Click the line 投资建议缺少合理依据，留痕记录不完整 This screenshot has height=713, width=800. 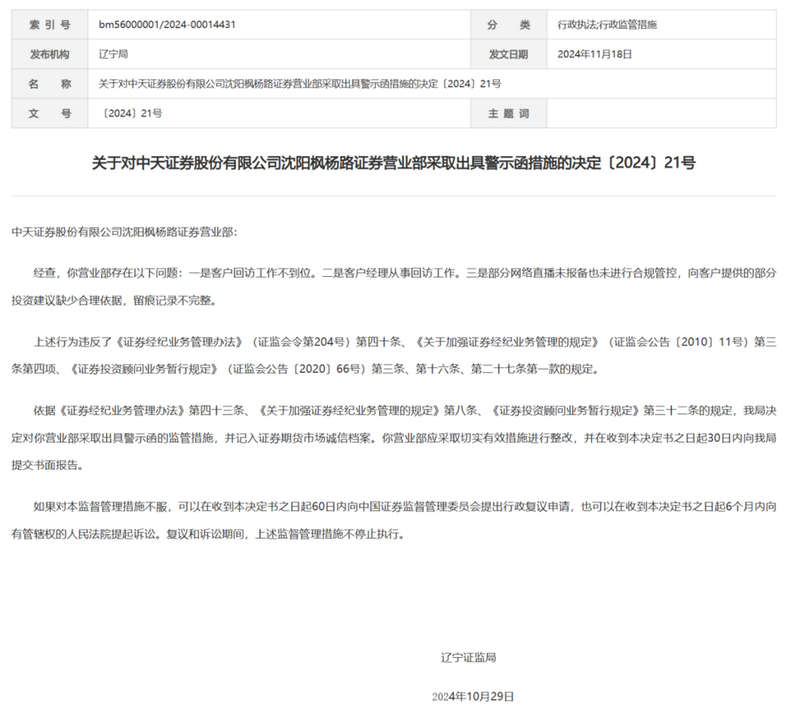pos(114,301)
